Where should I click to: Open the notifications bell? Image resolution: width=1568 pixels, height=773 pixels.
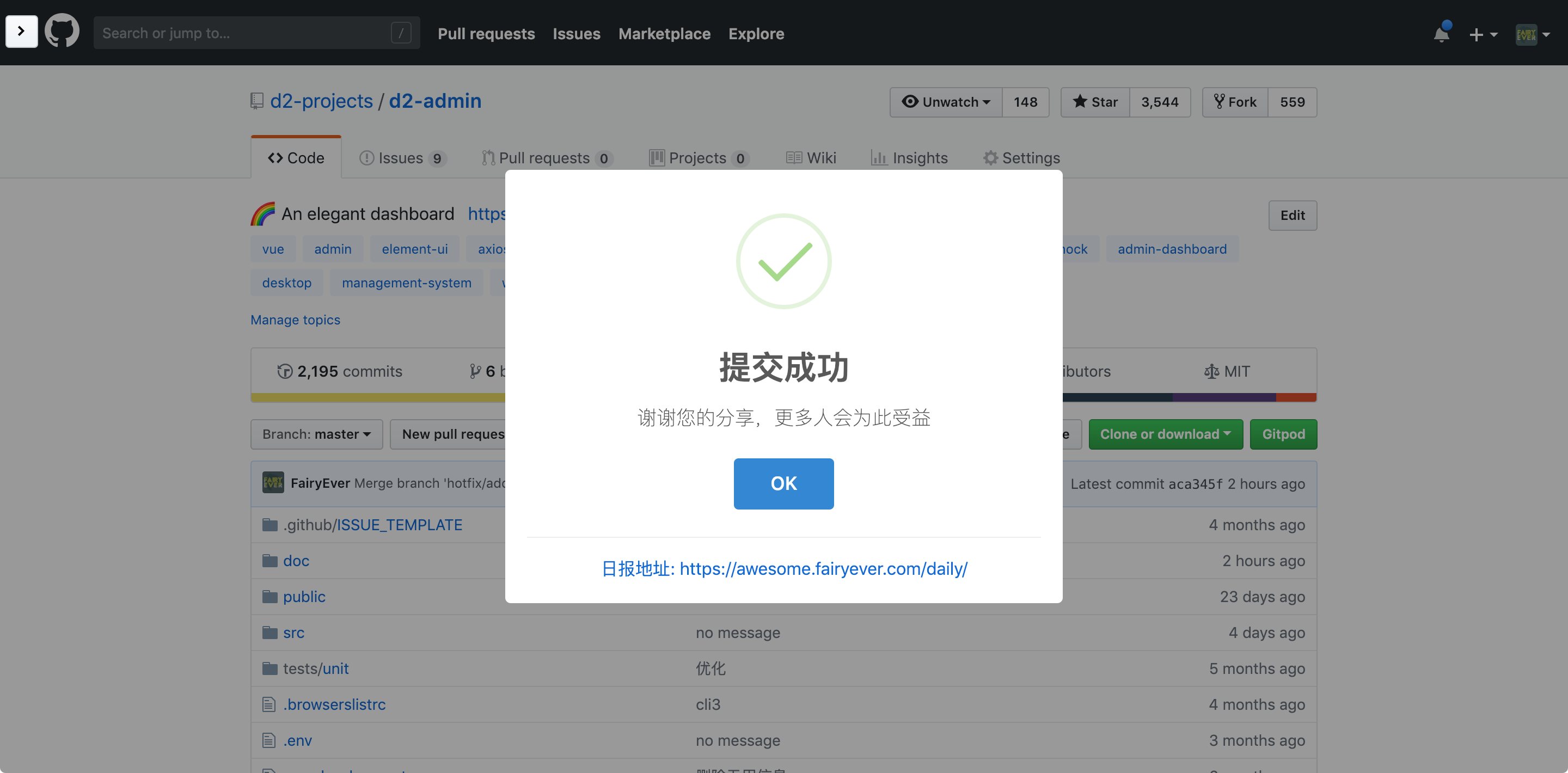tap(1441, 34)
